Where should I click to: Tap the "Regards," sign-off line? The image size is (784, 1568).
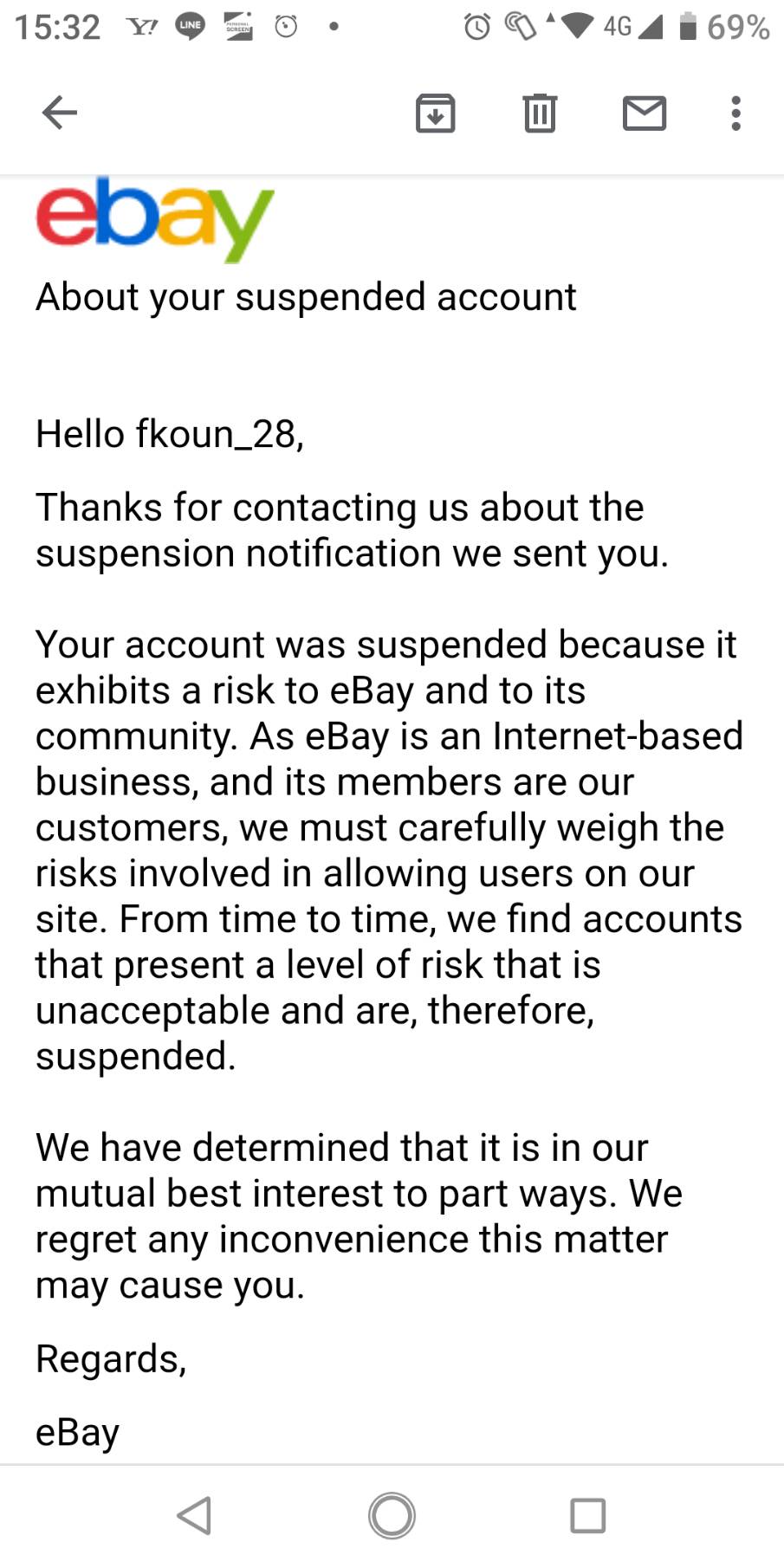pyautogui.click(x=111, y=1358)
